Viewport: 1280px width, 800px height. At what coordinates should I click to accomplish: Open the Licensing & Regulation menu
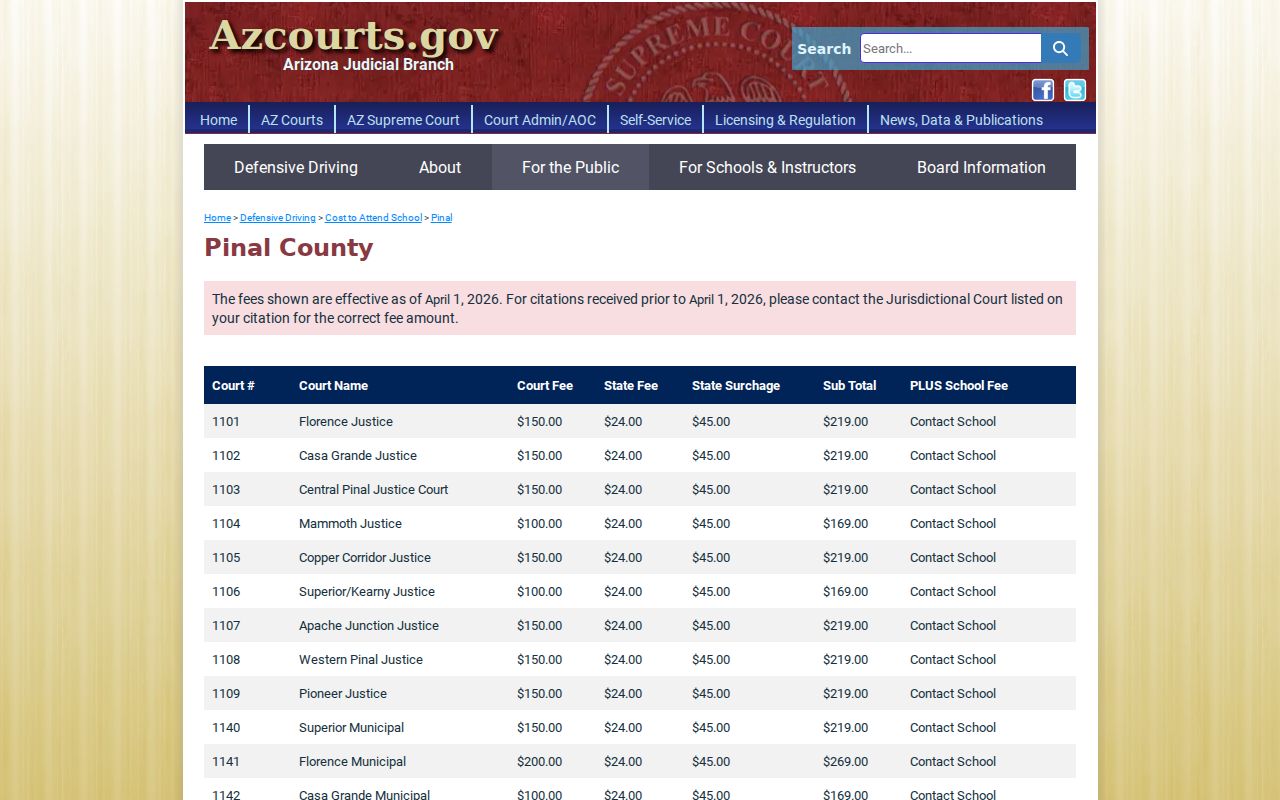click(x=785, y=120)
